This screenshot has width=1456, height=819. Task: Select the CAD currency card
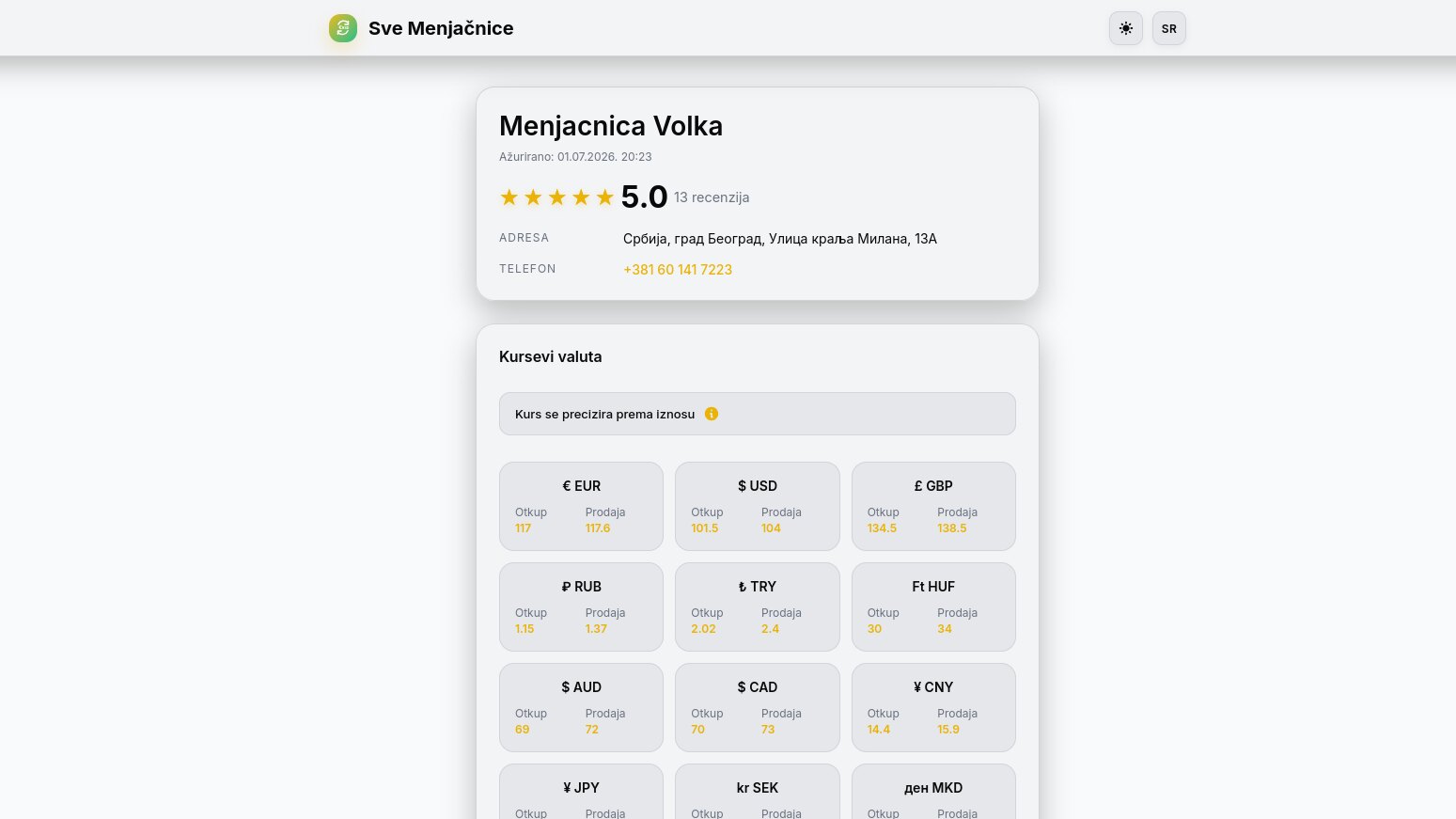[758, 707]
